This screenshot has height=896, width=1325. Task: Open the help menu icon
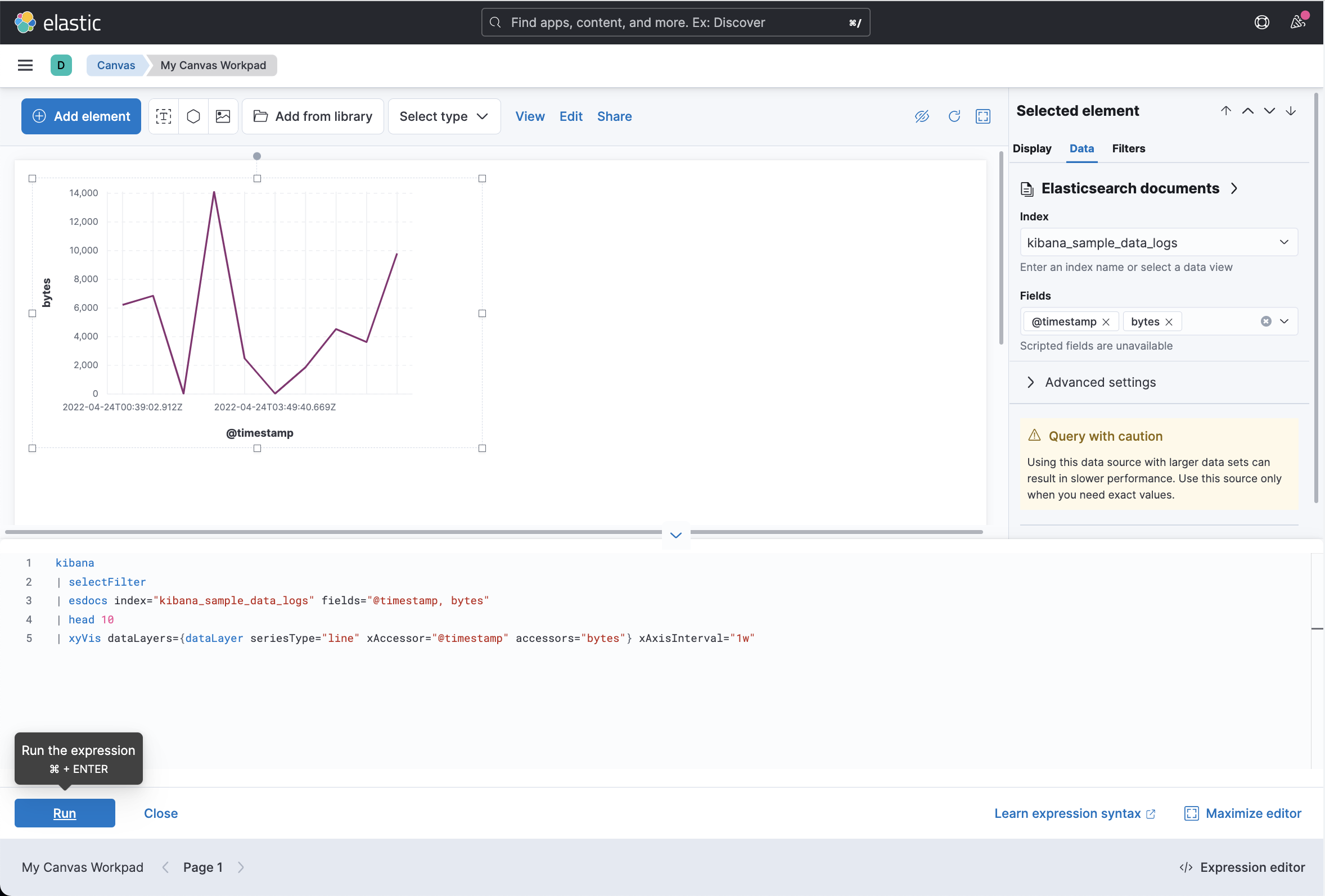coord(1261,22)
